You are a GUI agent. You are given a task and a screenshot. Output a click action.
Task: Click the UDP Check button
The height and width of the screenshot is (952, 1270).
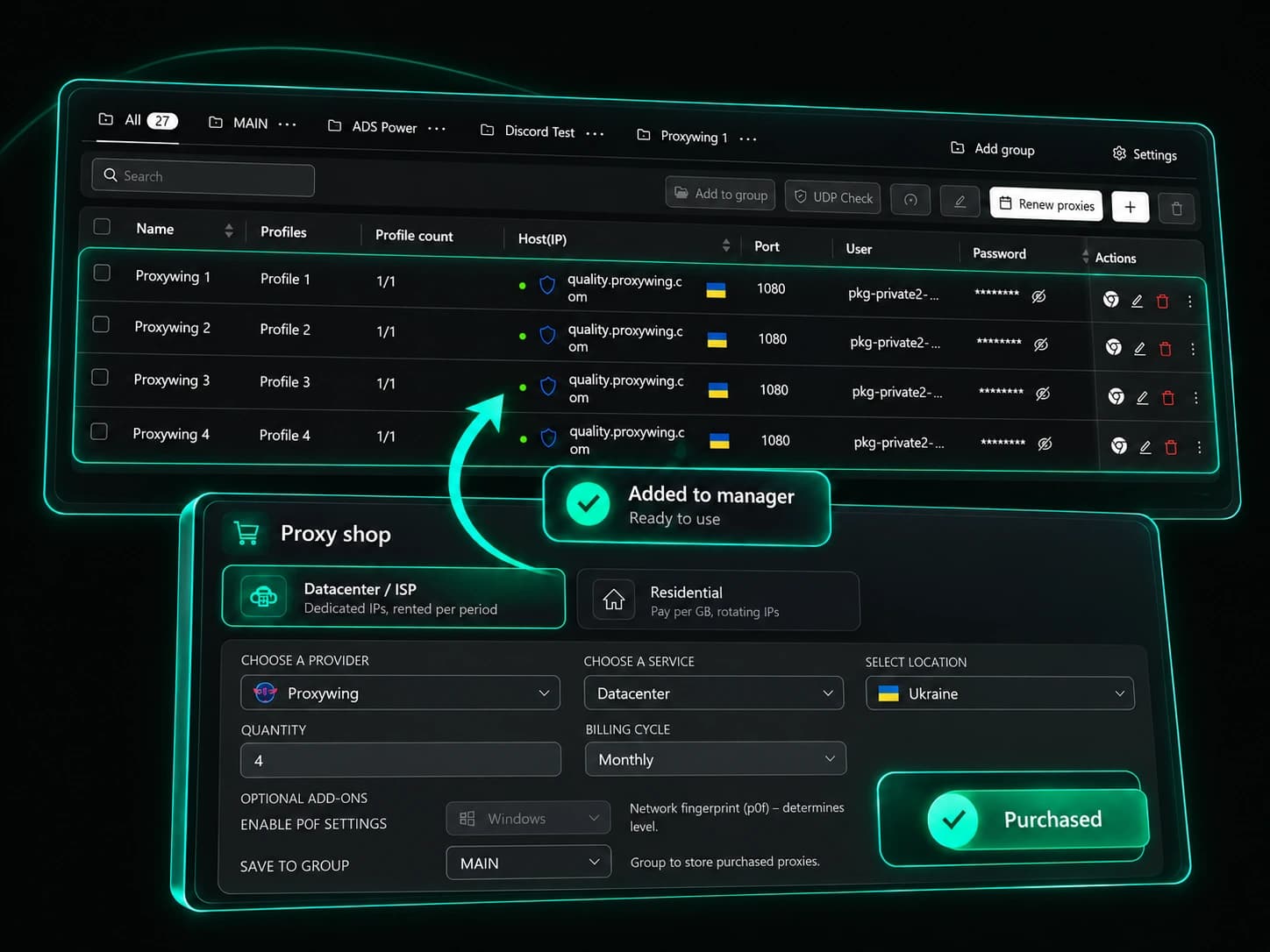pyautogui.click(x=834, y=197)
